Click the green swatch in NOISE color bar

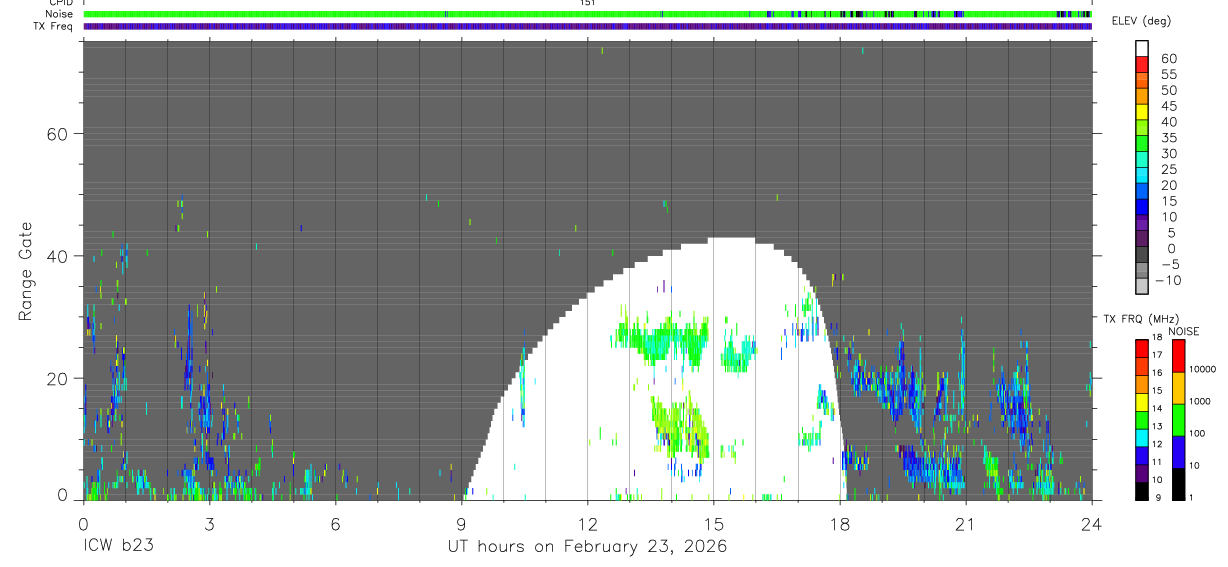point(1178,419)
